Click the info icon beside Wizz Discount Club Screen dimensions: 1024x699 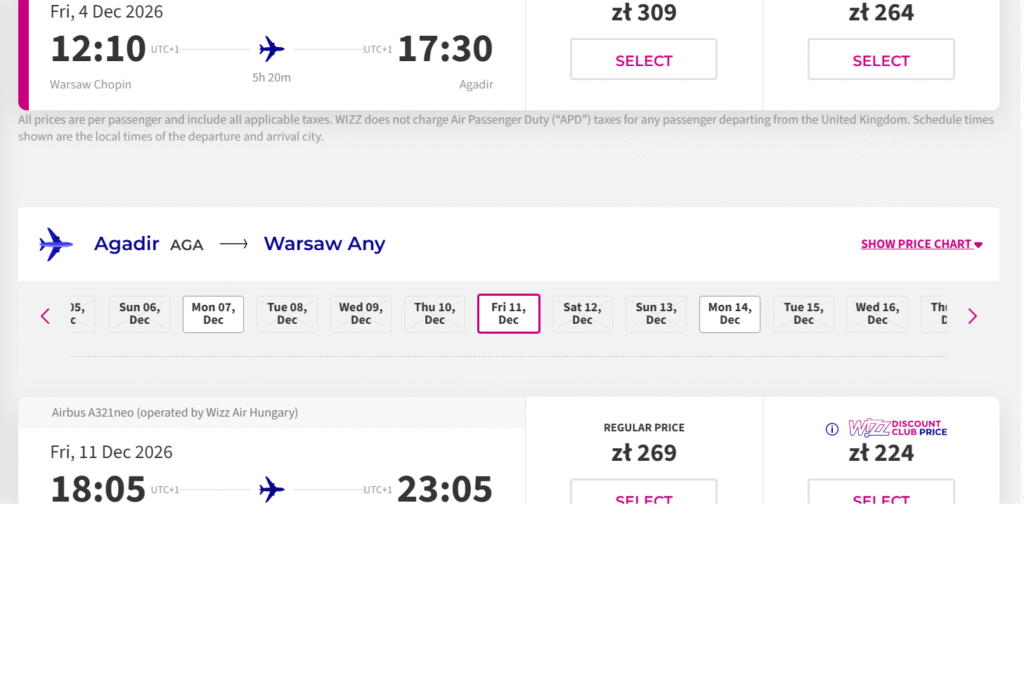point(832,429)
